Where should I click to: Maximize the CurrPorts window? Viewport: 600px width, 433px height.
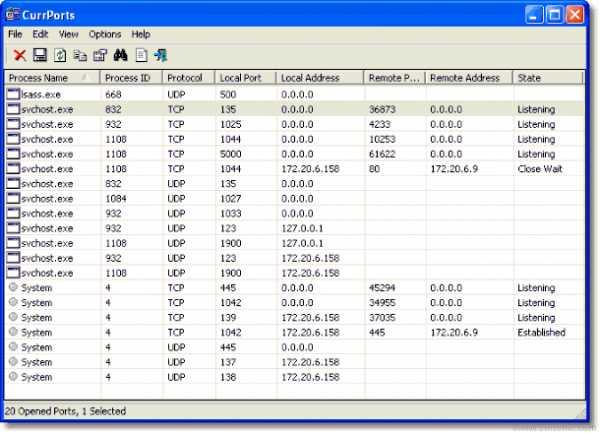pos(554,15)
